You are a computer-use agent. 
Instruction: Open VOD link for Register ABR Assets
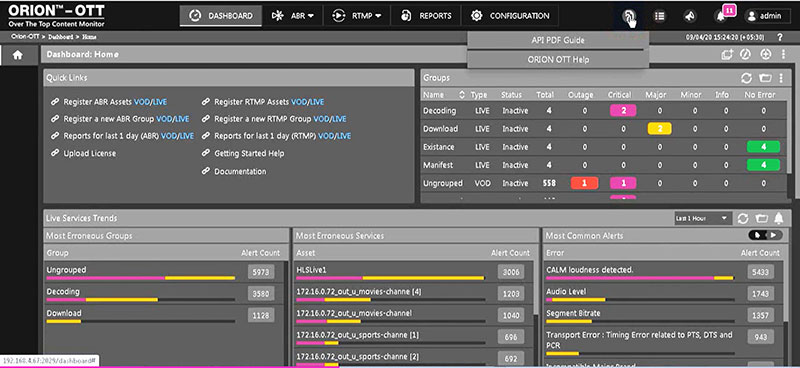141,102
